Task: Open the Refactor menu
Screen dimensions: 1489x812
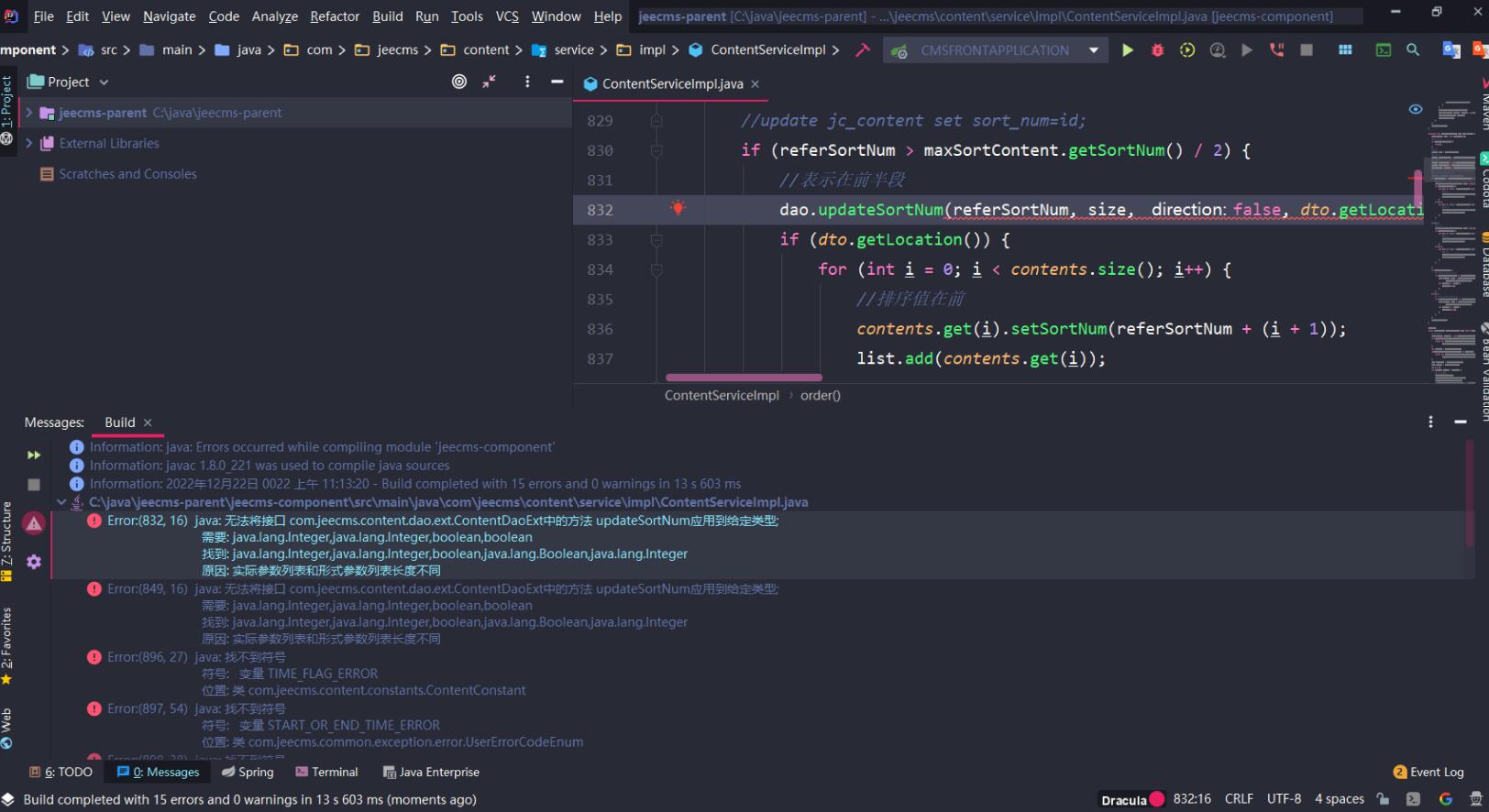Action: click(x=335, y=16)
